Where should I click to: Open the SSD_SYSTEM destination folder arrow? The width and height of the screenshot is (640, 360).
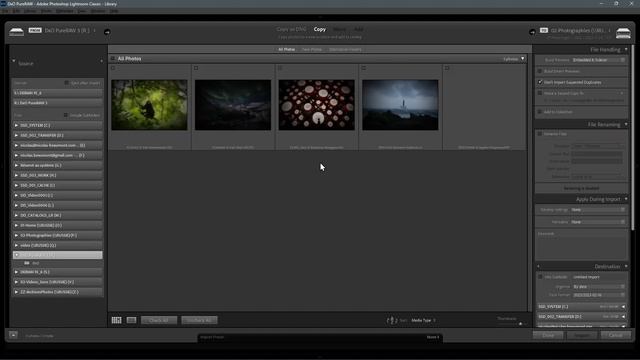tap(623, 307)
